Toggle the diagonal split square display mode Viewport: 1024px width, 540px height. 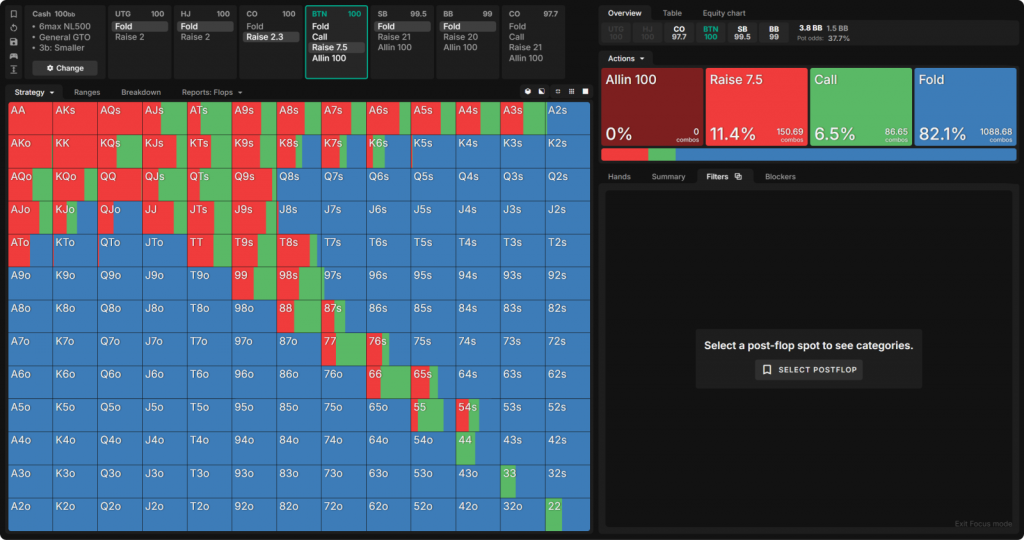(x=541, y=92)
